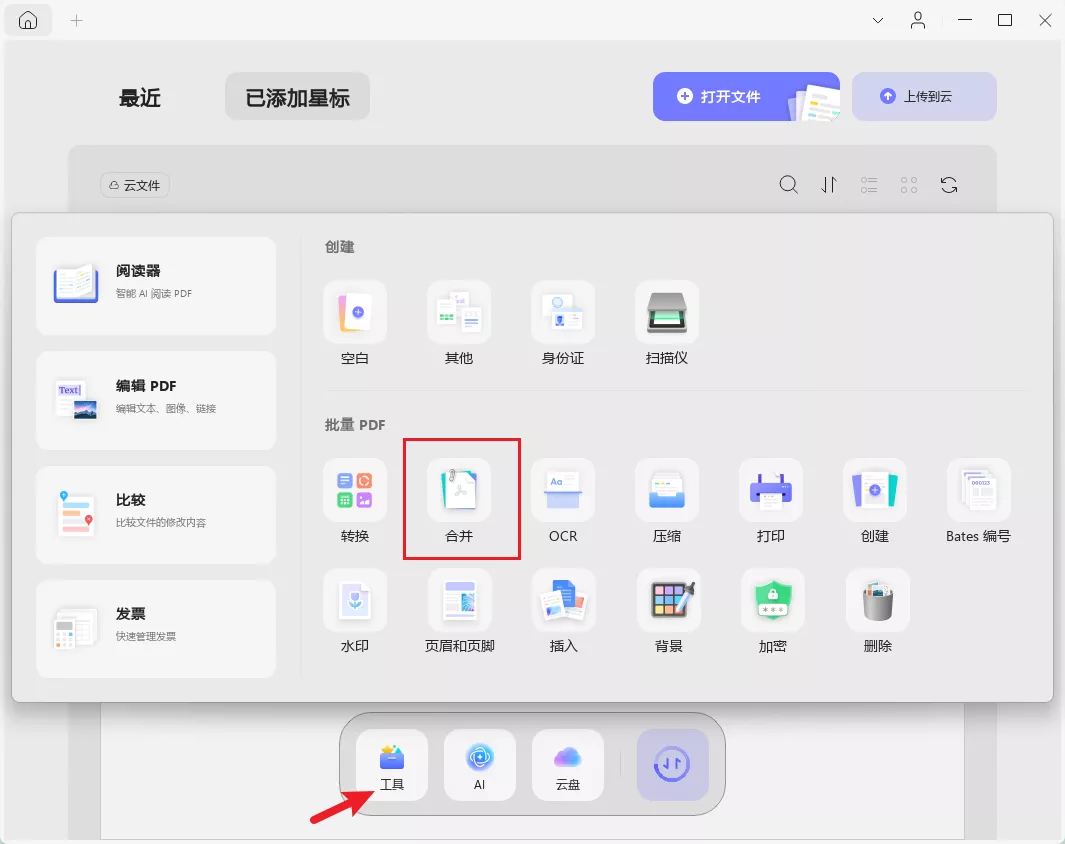The height and width of the screenshot is (844, 1065).
Task: Open the 加密 encryption tool
Action: pyautogui.click(x=771, y=610)
